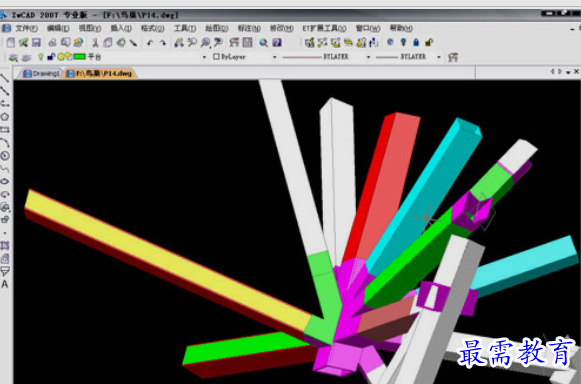The height and width of the screenshot is (384, 581).
Task: Expand the ByLayer color dropdown
Action: pyautogui.click(x=275, y=57)
